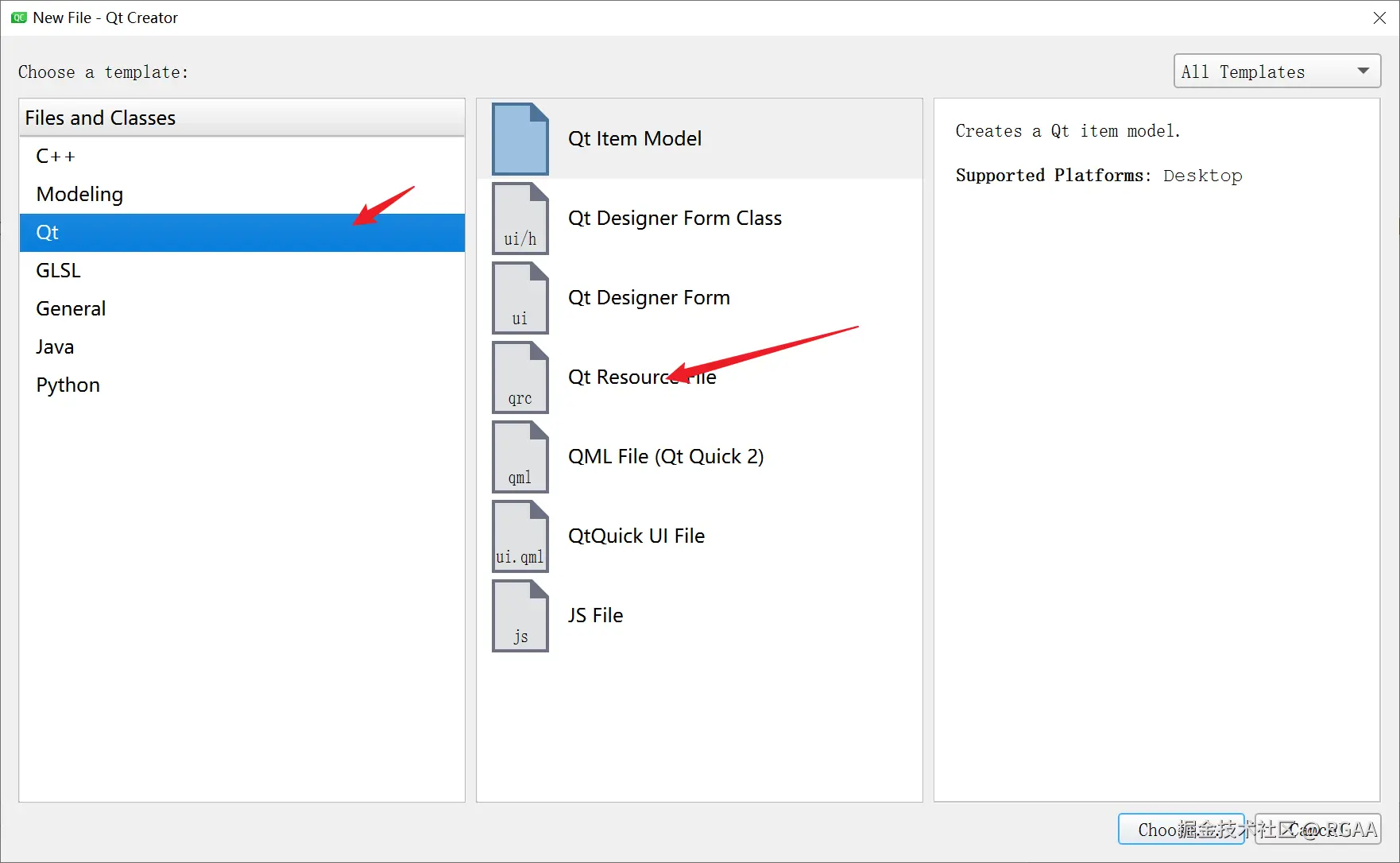
Task: Choose the Qt Designer Form Class template
Action: [x=699, y=219]
